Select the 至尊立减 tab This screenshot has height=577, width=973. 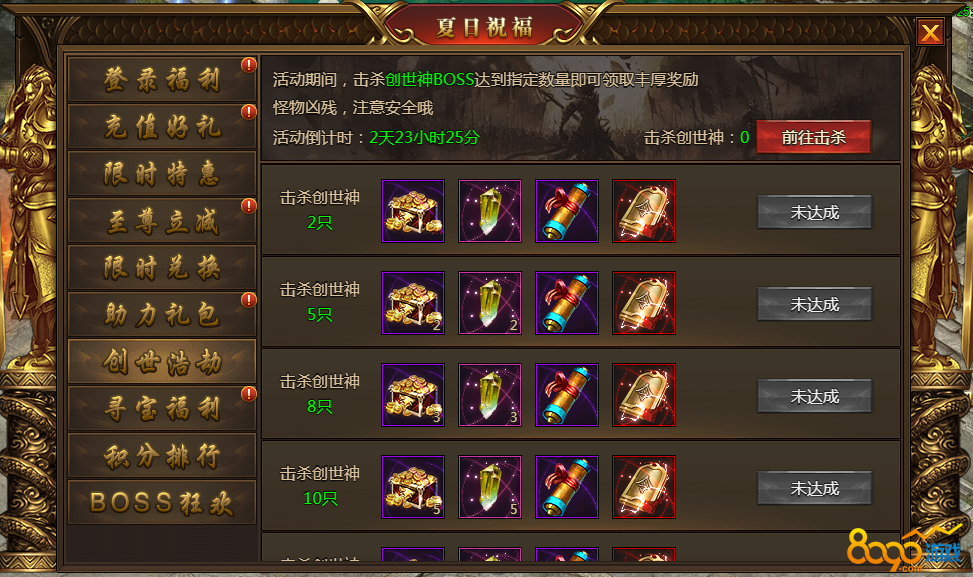[x=162, y=220]
